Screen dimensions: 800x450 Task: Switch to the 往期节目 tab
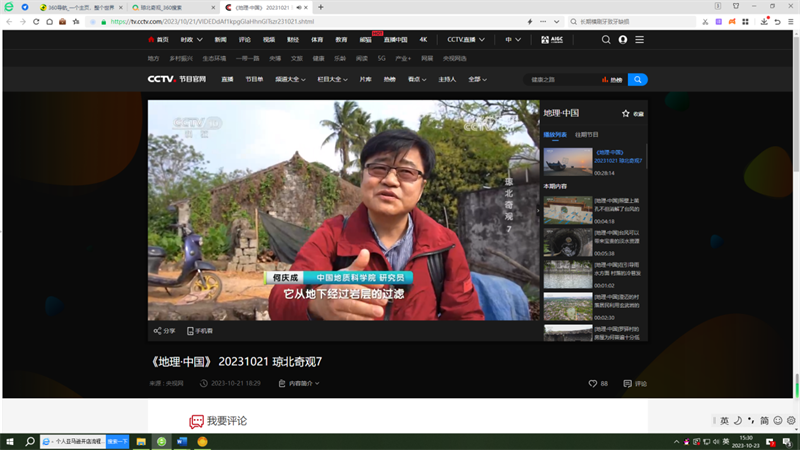[587, 134]
